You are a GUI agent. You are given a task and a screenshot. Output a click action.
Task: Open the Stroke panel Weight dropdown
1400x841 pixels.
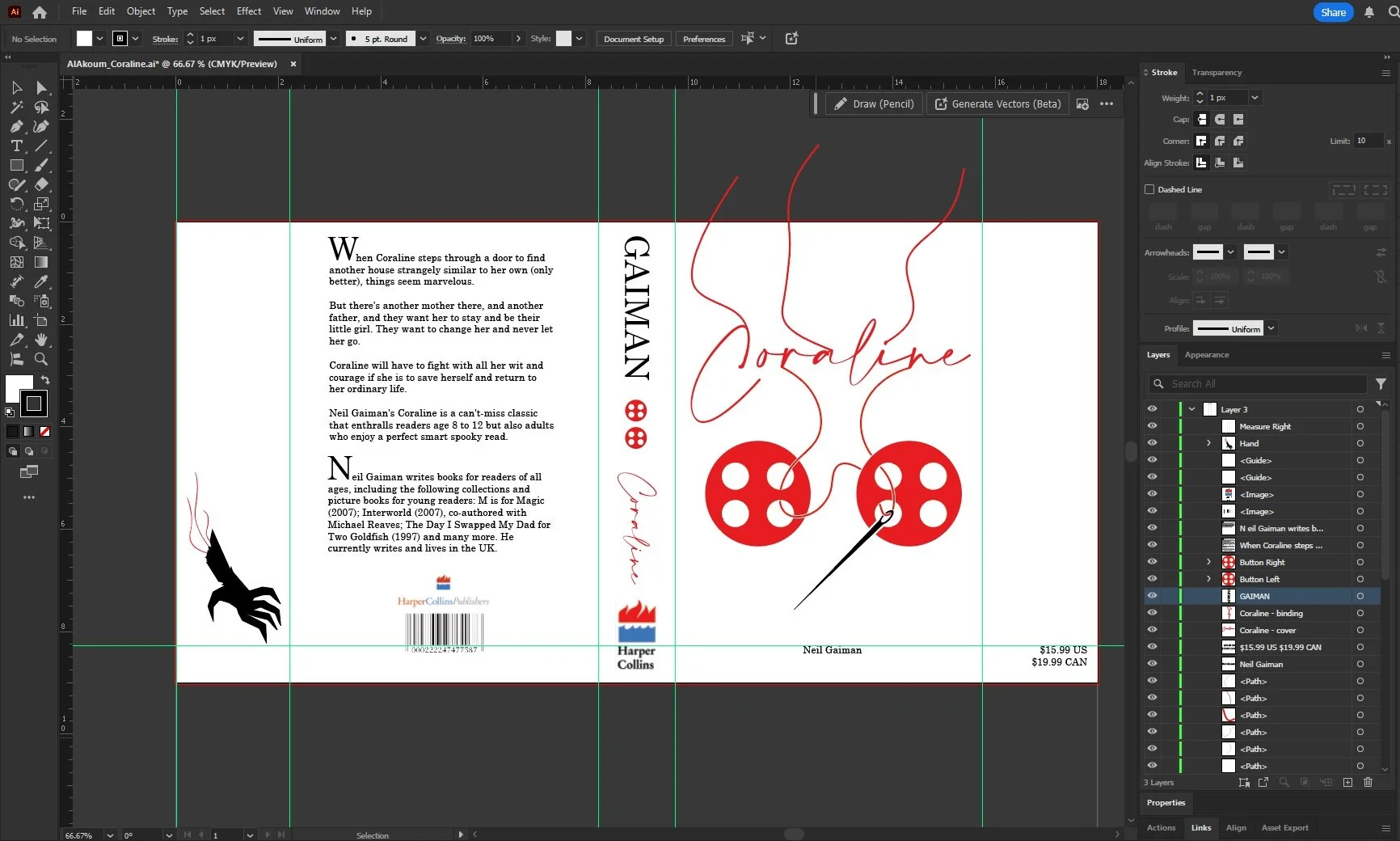pyautogui.click(x=1255, y=98)
